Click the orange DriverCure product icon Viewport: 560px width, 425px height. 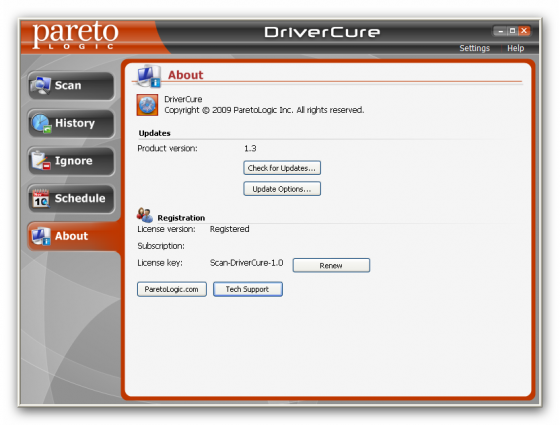coord(147,105)
